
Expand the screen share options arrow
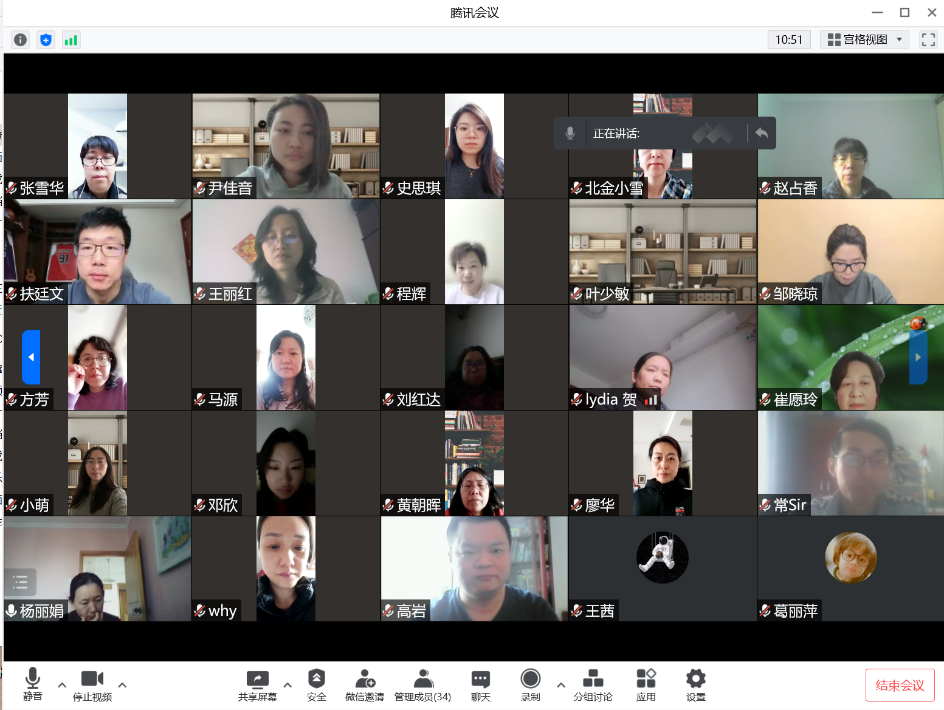point(287,687)
